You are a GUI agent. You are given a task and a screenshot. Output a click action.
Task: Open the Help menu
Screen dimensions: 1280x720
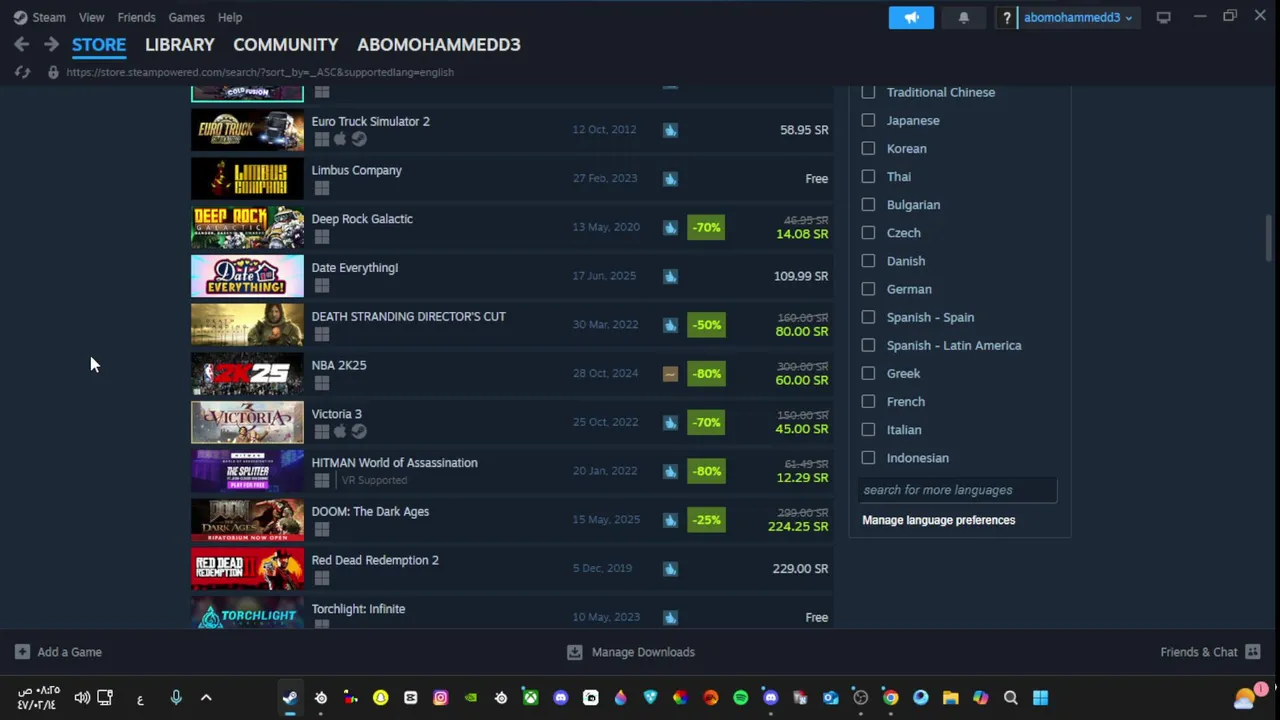tap(230, 17)
